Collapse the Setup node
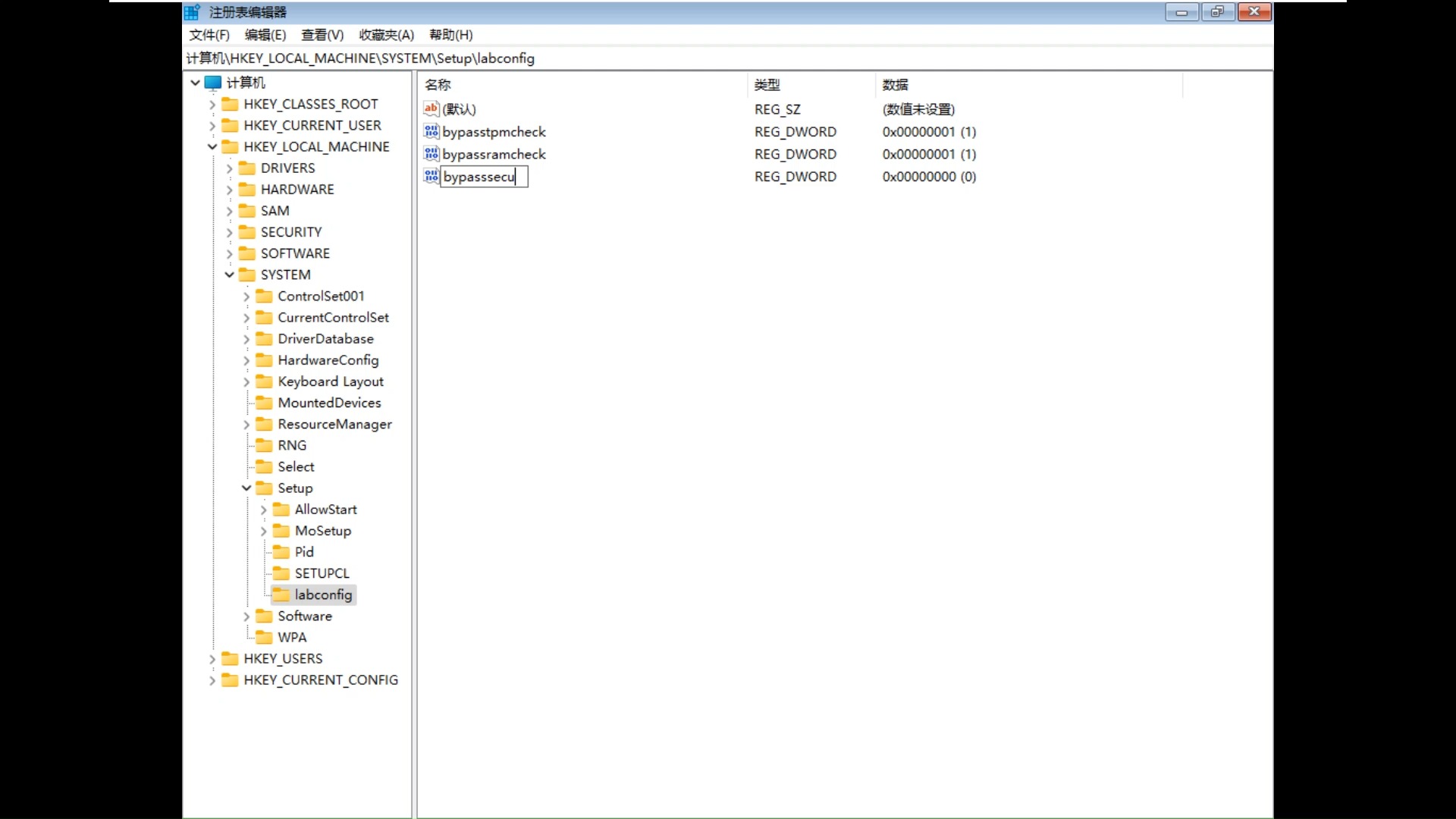Screen dimensions: 1456x819 click(246, 488)
